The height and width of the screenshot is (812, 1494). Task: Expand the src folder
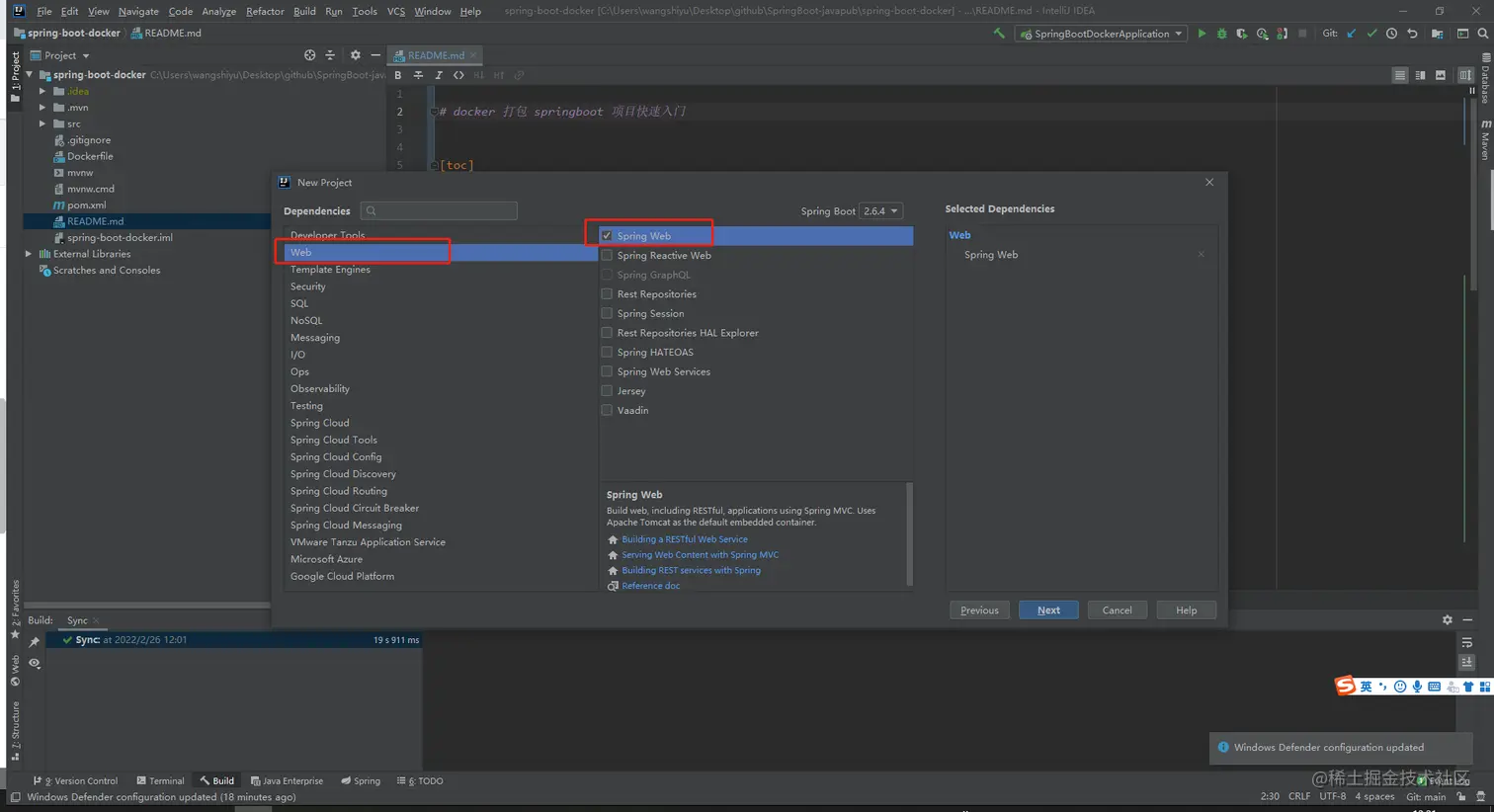42,123
